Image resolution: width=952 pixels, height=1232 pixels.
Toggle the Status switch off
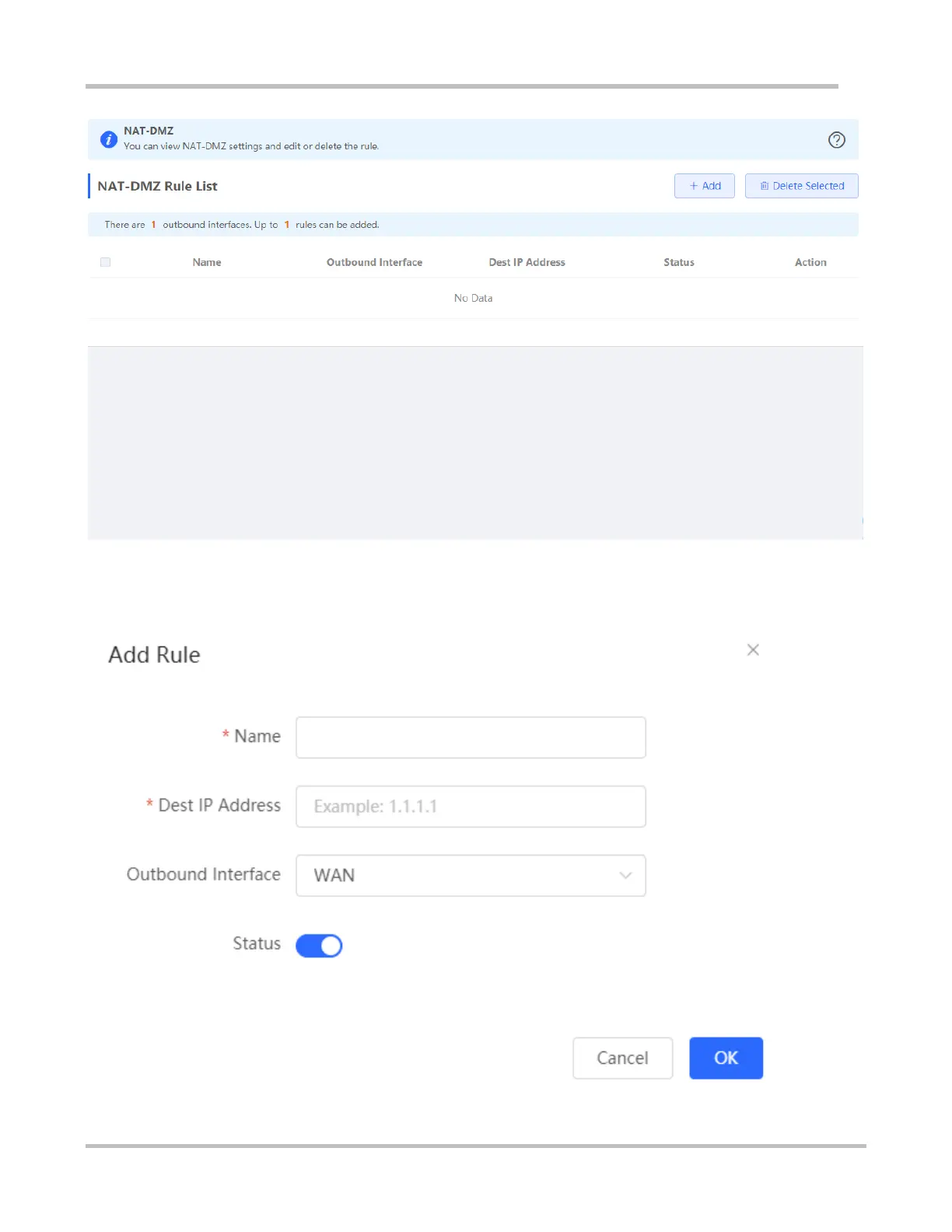[319, 945]
